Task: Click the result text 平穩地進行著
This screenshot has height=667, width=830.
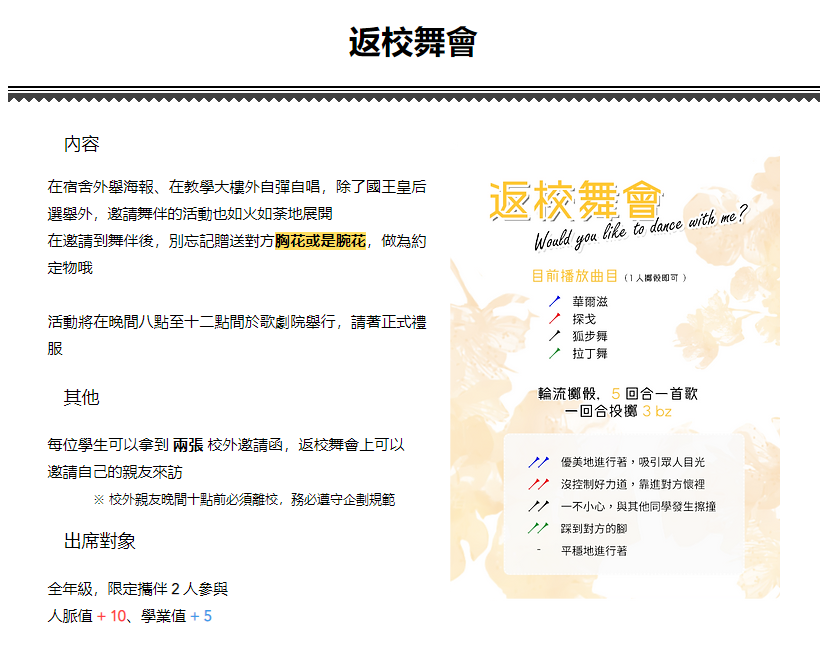Action: coord(594,551)
